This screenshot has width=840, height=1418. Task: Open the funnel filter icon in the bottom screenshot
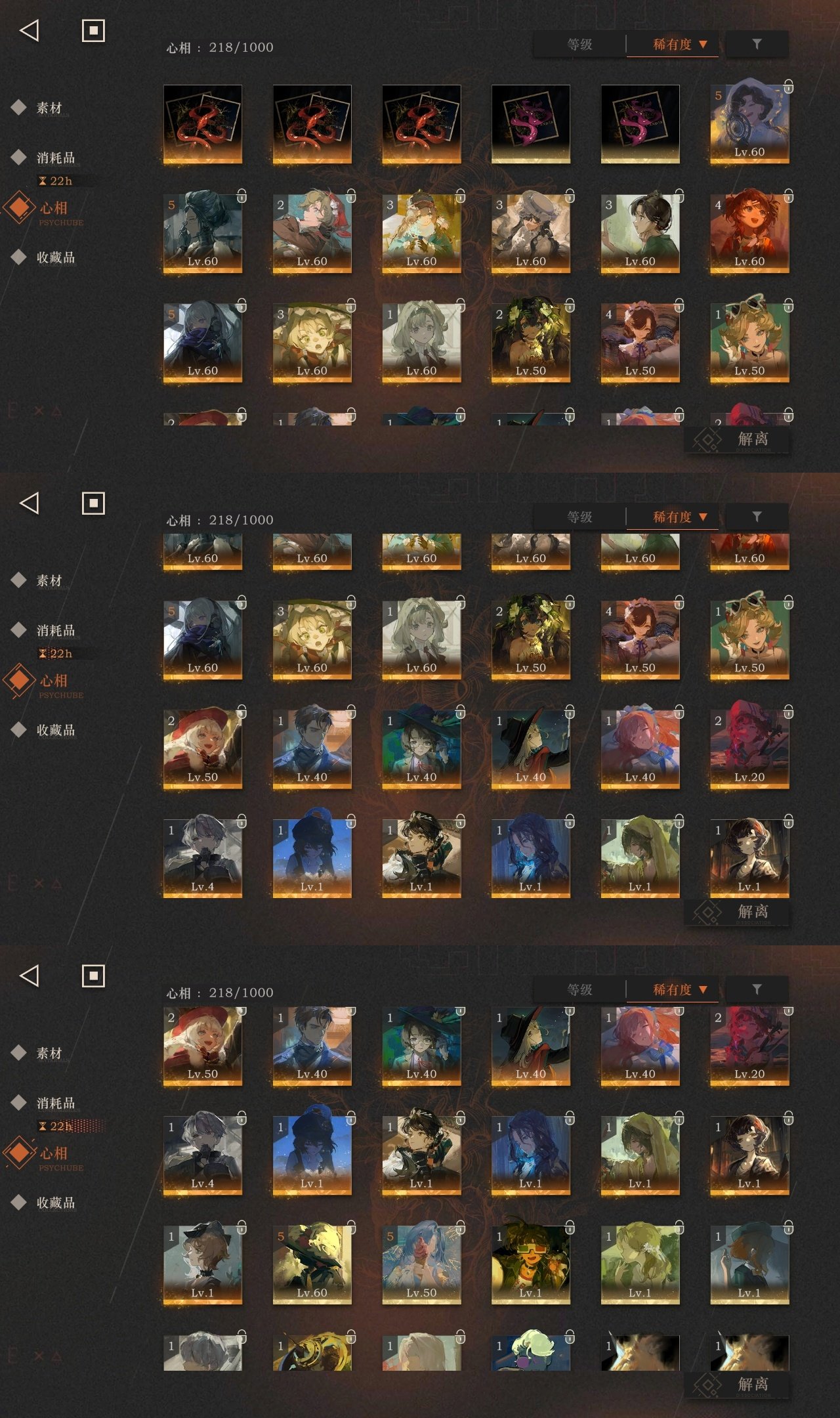(757, 989)
